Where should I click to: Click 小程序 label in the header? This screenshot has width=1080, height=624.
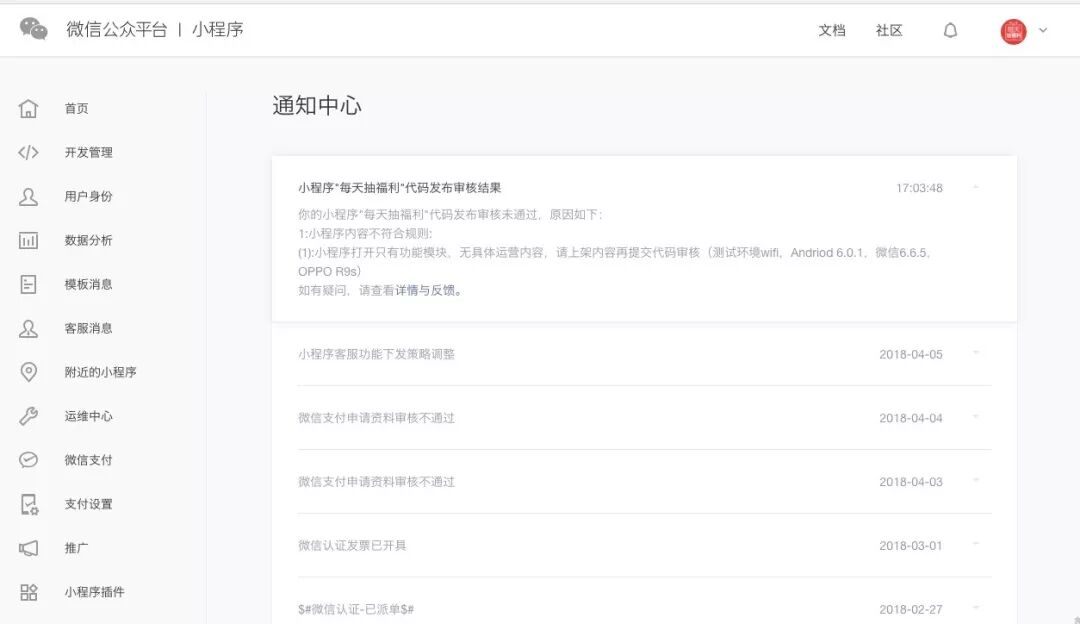point(218,29)
